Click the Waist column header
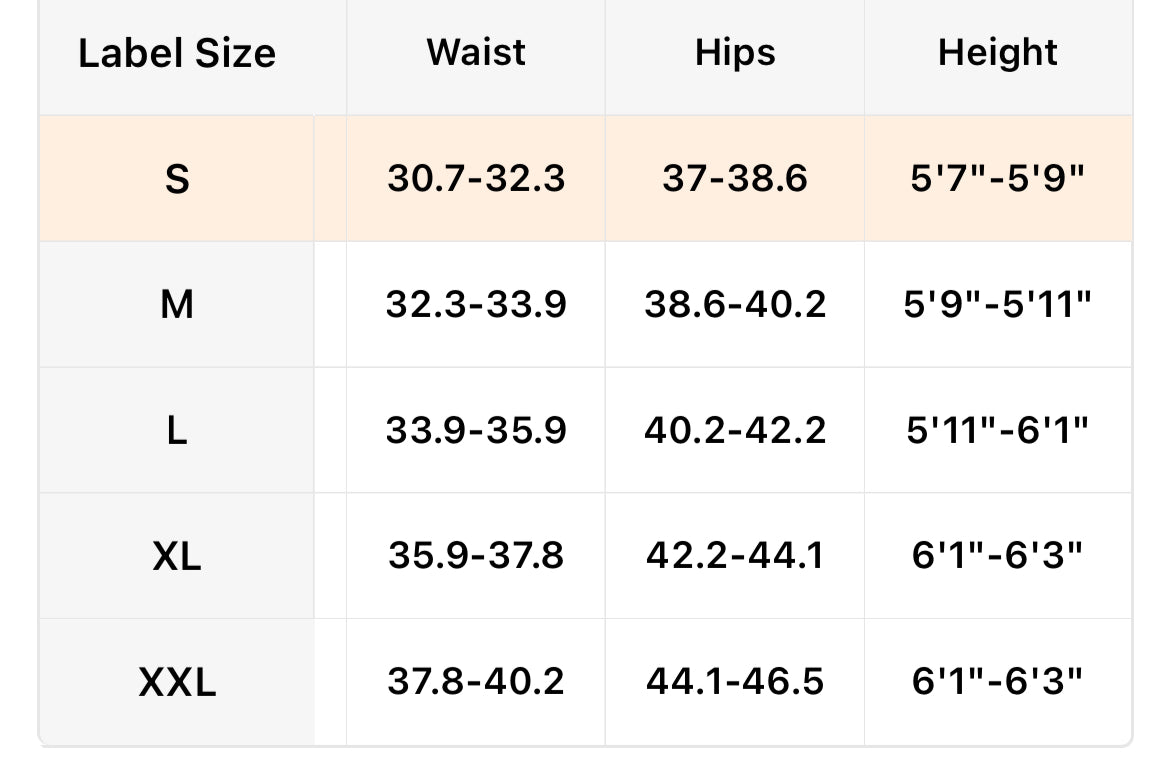 click(476, 53)
